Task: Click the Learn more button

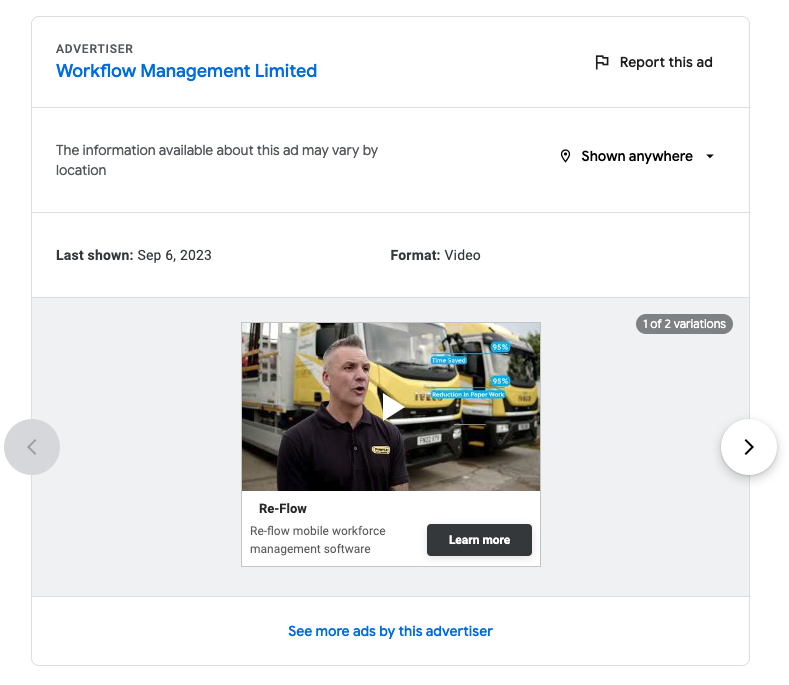Action: [x=479, y=540]
